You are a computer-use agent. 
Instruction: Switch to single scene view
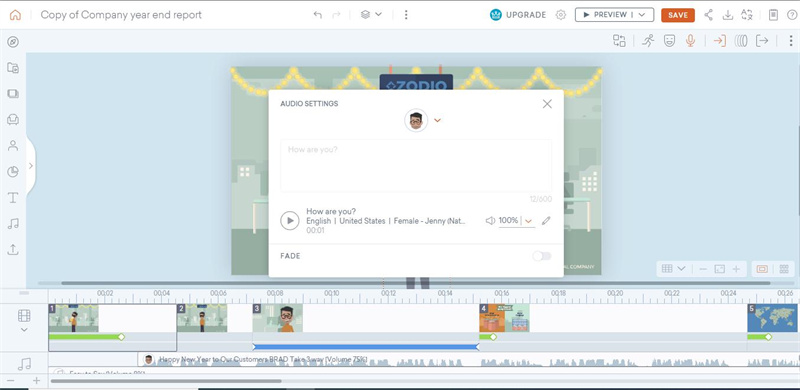pyautogui.click(x=762, y=269)
